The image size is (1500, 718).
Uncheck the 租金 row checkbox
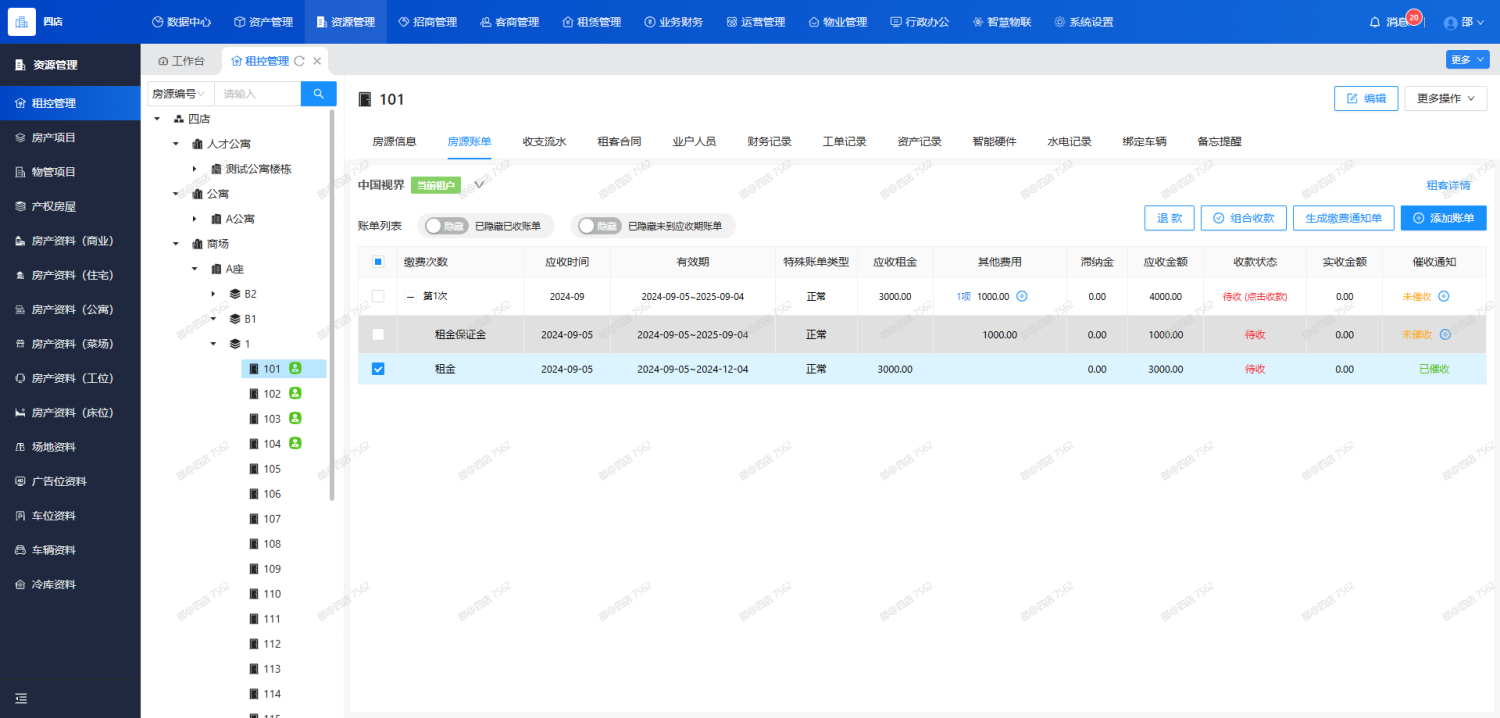[x=378, y=369]
